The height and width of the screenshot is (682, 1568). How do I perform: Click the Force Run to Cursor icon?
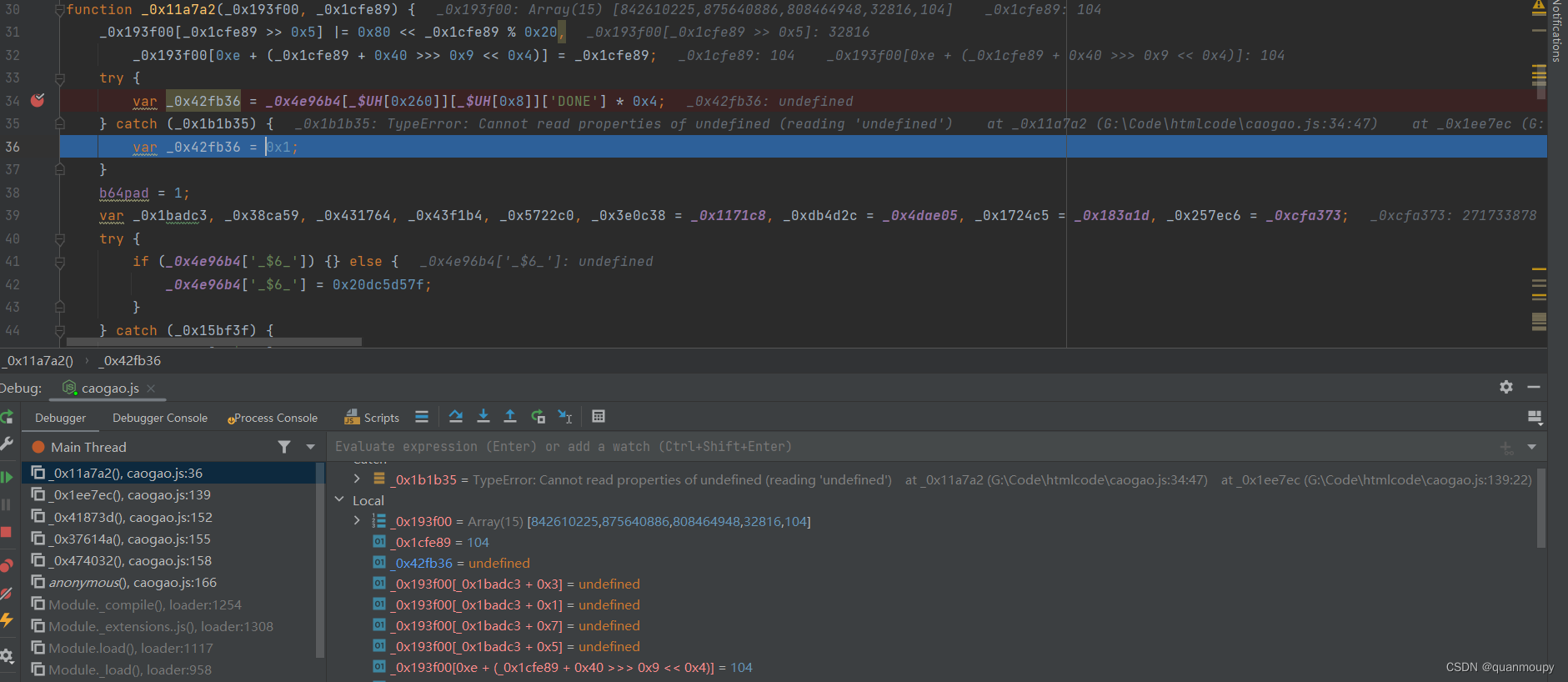click(538, 417)
